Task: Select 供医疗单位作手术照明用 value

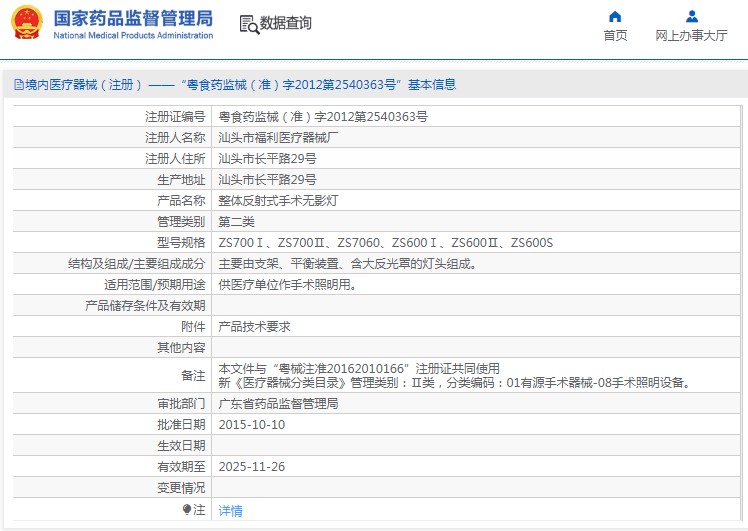Action: point(287,285)
